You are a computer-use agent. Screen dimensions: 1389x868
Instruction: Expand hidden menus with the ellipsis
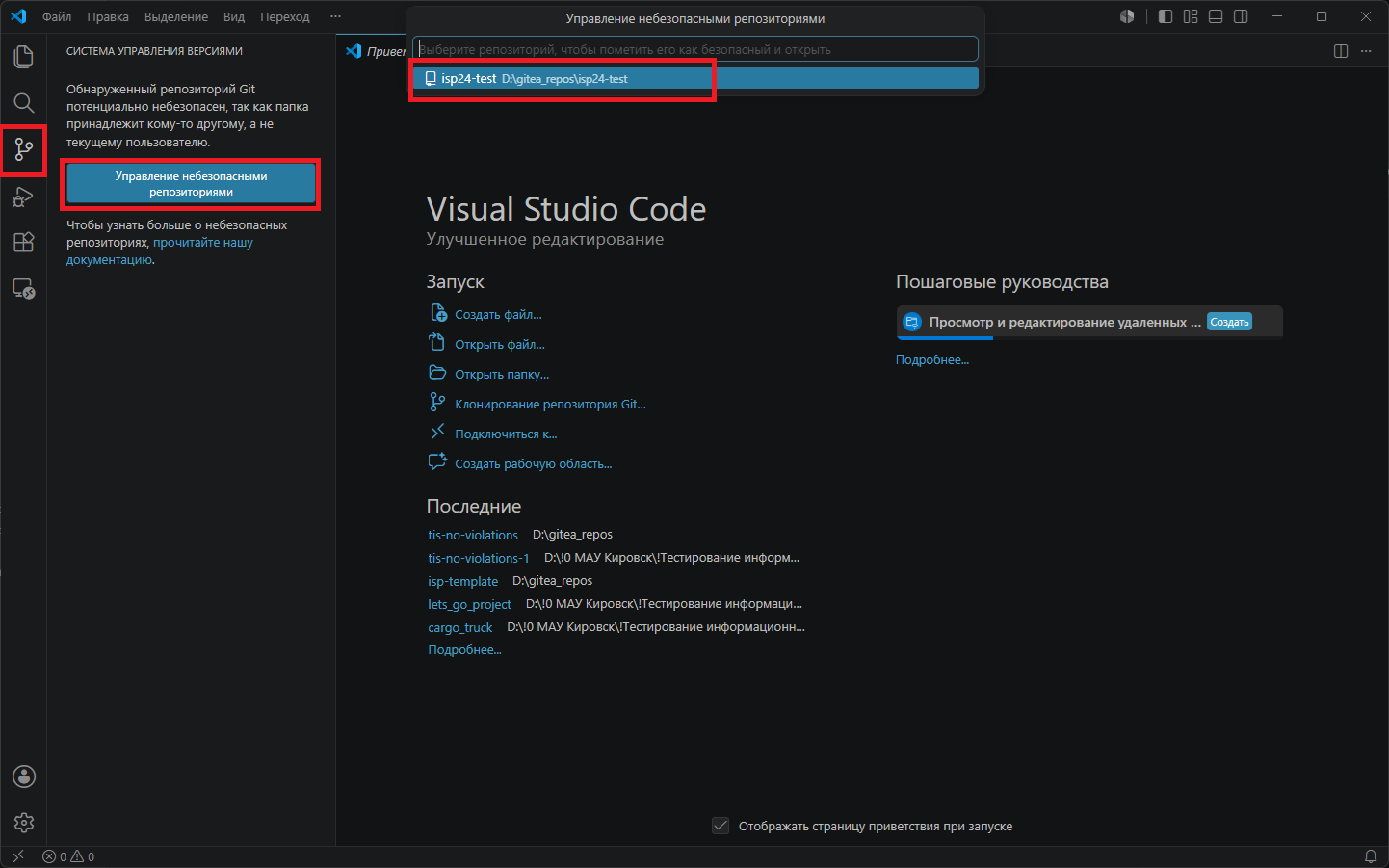click(335, 16)
